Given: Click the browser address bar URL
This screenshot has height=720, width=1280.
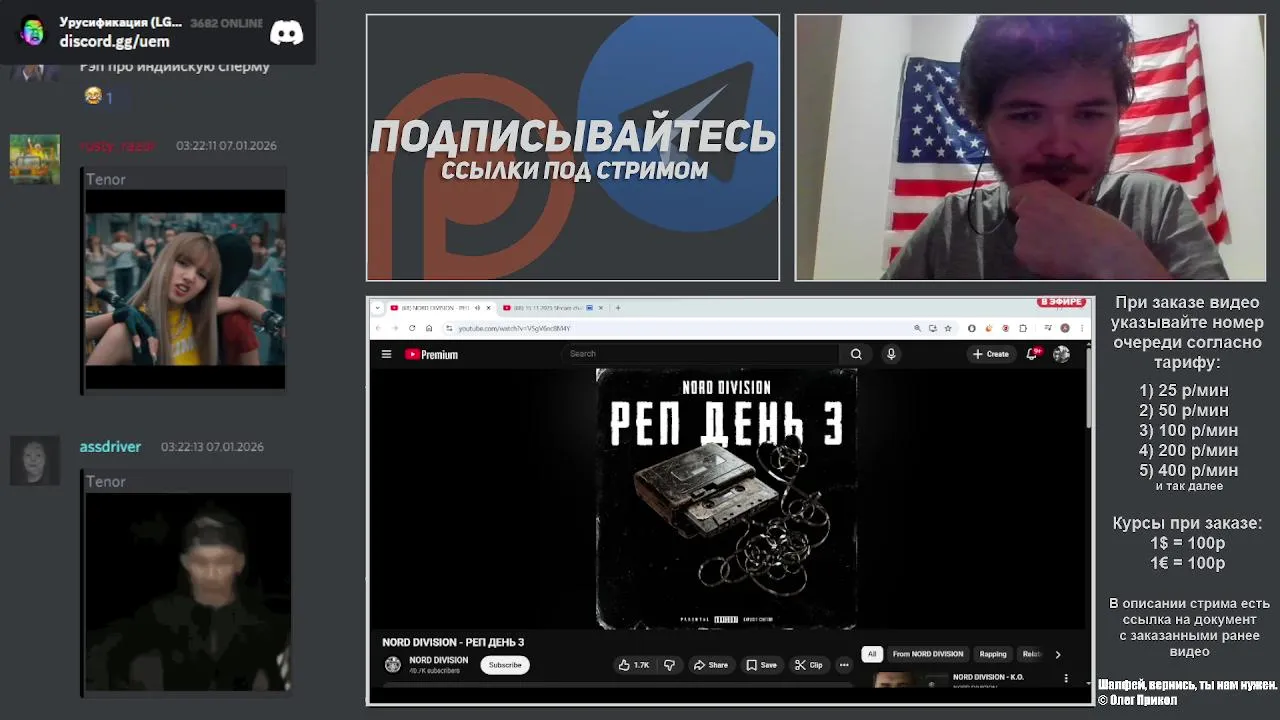Looking at the screenshot, I should tap(514, 328).
